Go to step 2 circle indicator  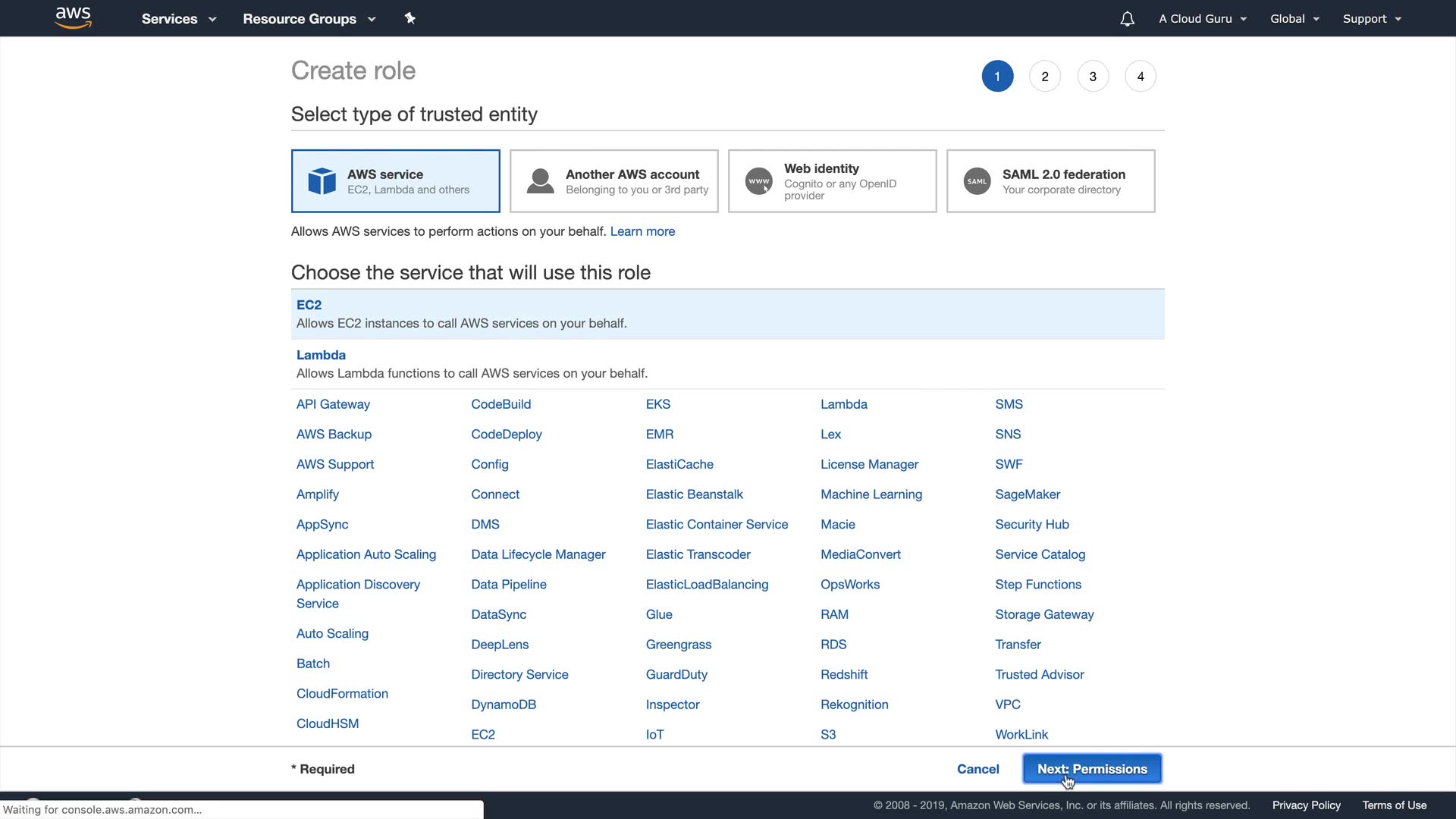[1044, 77]
